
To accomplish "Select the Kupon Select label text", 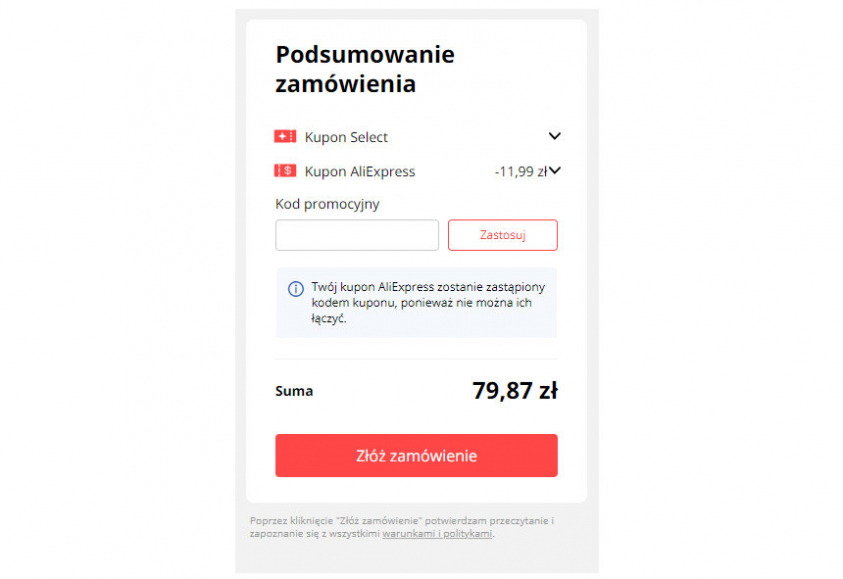I will 346,137.
